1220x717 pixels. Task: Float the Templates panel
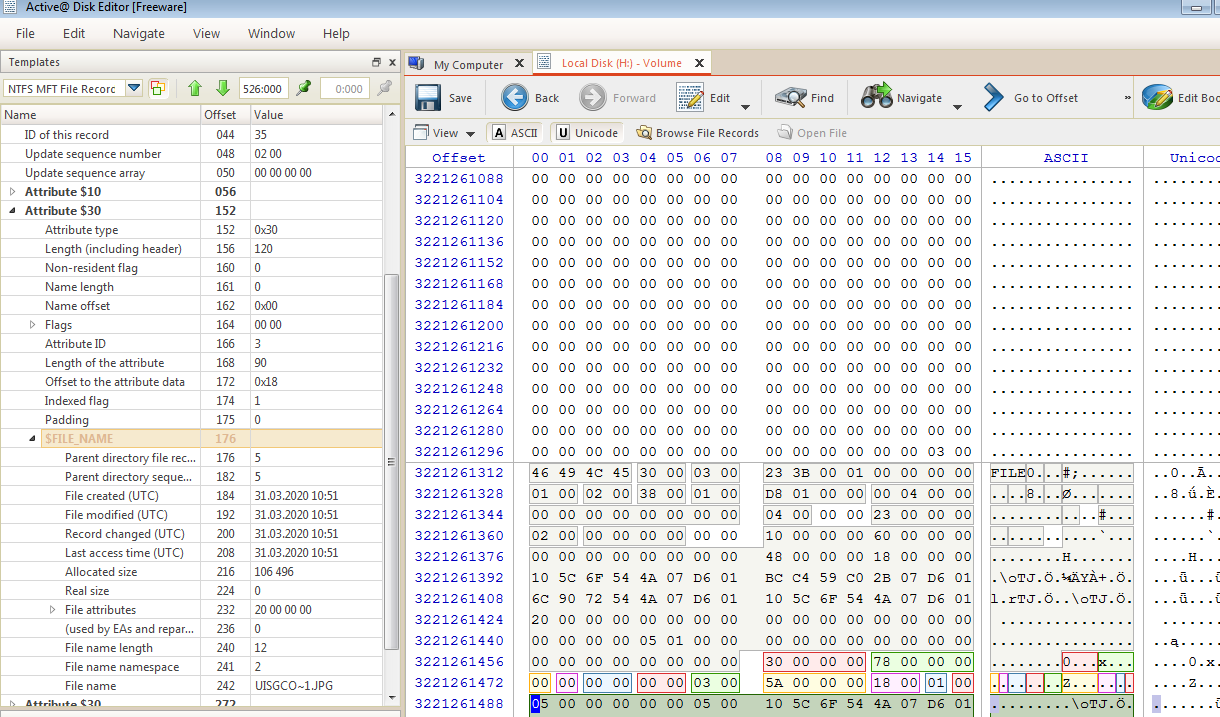376,62
